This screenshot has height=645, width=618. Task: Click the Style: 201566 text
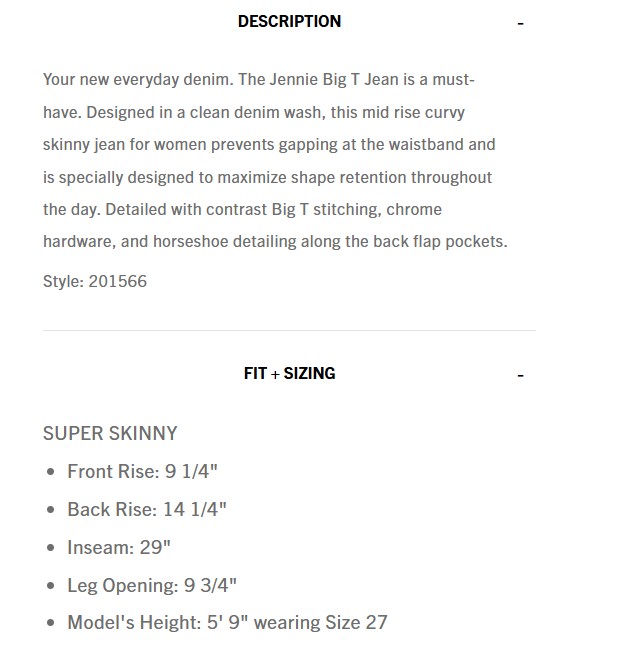(x=95, y=281)
